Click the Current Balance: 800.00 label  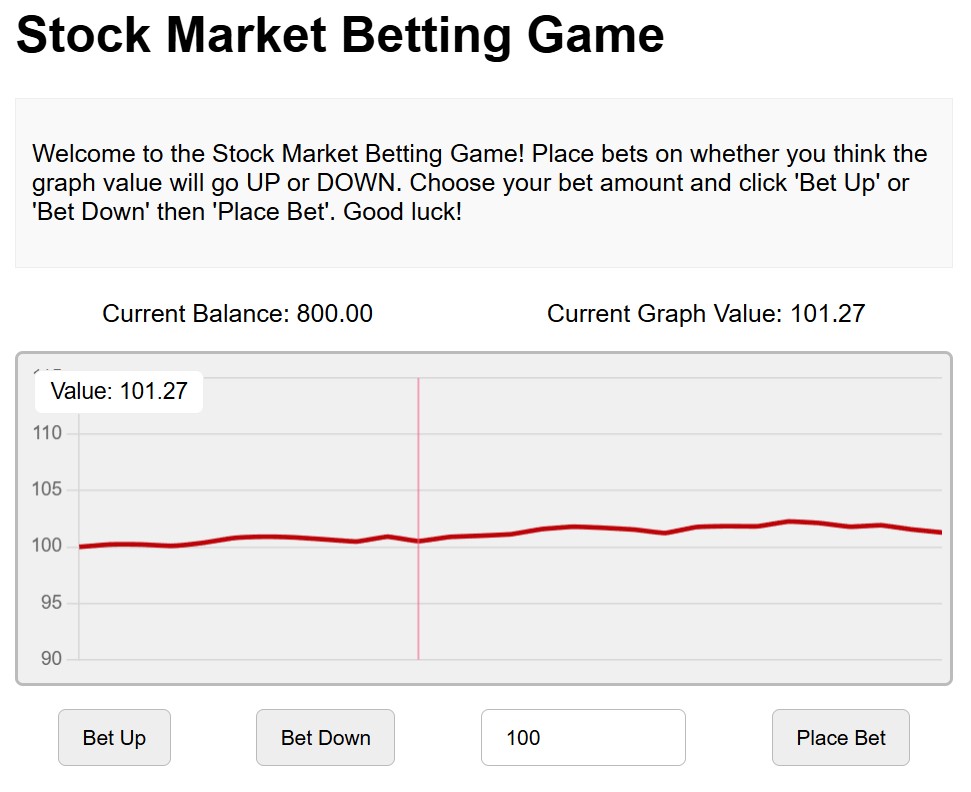[237, 313]
